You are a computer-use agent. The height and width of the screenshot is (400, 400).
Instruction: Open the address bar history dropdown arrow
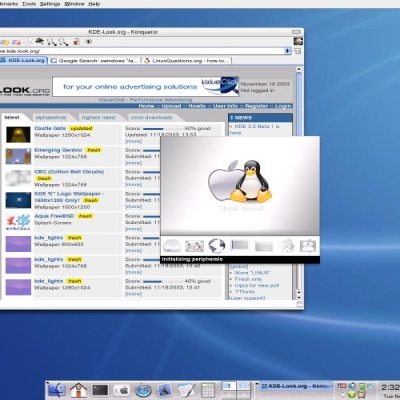coord(288,51)
